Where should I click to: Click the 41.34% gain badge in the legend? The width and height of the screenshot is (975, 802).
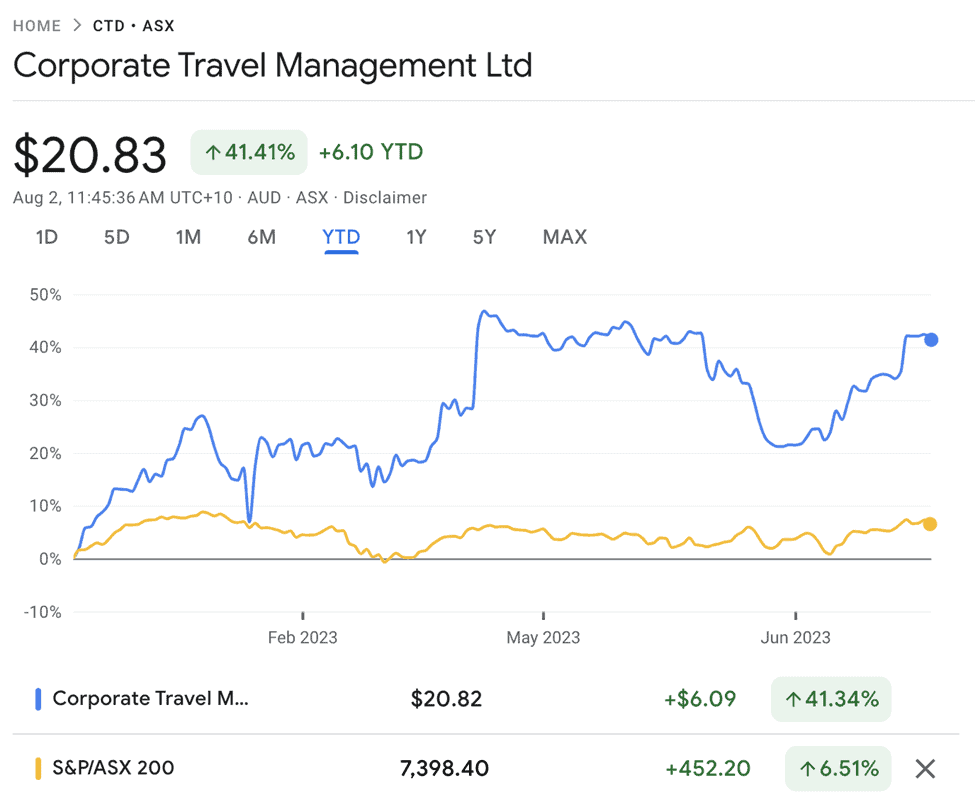[831, 699]
